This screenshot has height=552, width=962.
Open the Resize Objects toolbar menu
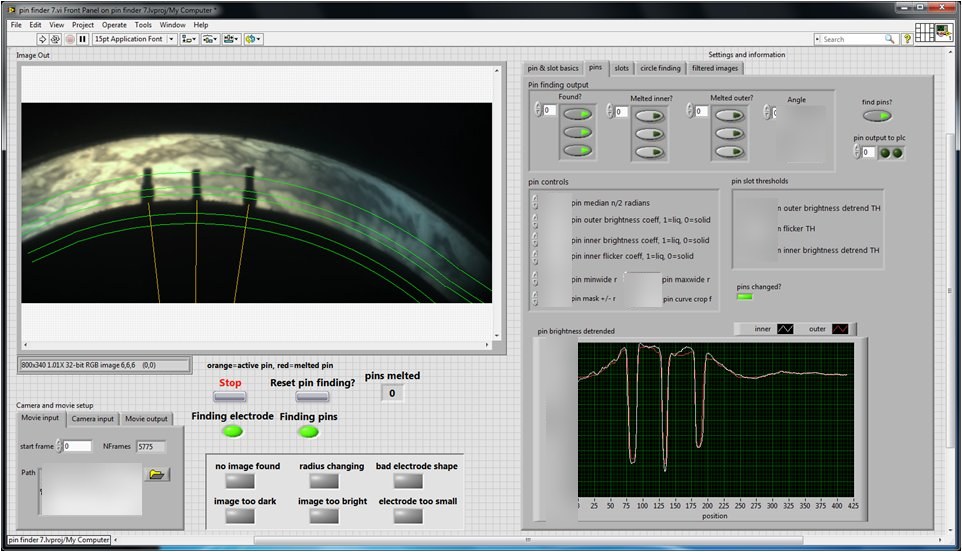point(231,39)
